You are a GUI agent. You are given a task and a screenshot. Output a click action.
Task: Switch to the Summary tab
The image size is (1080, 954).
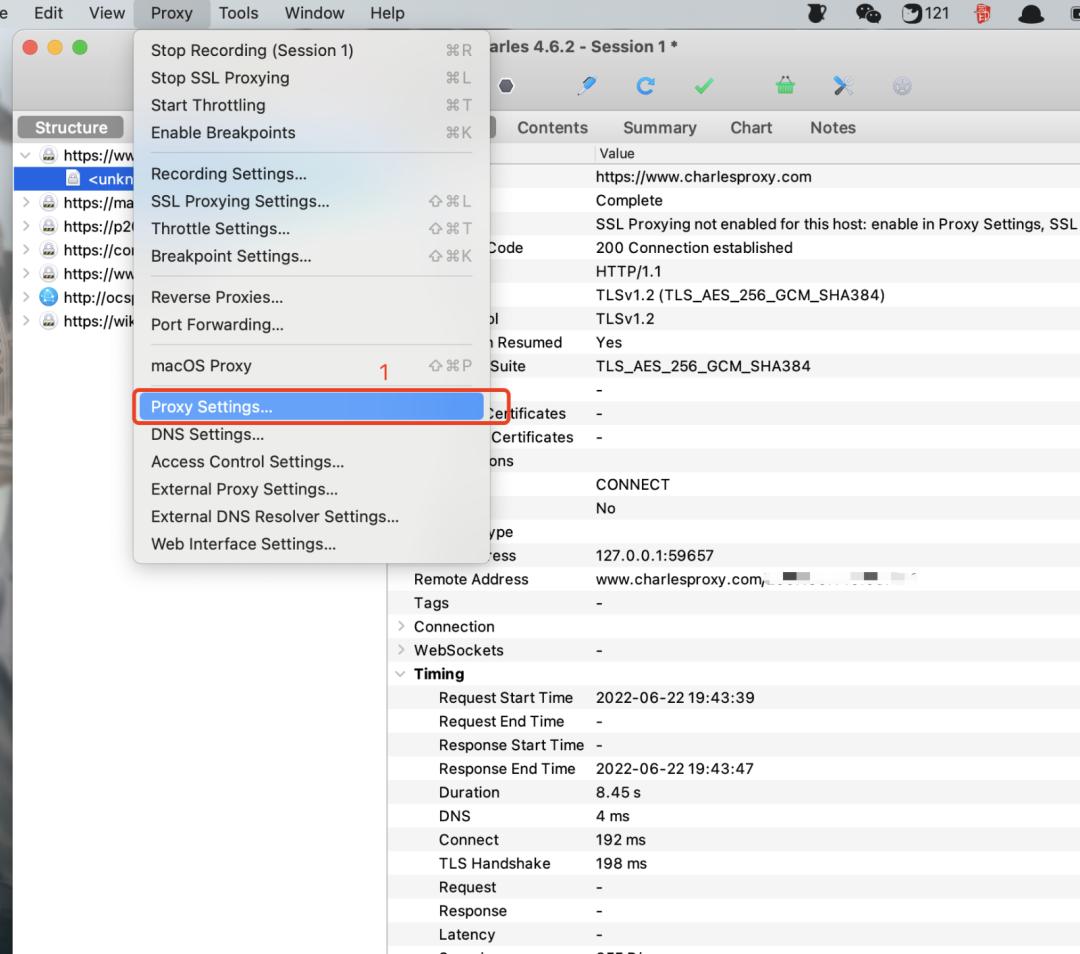click(x=659, y=128)
